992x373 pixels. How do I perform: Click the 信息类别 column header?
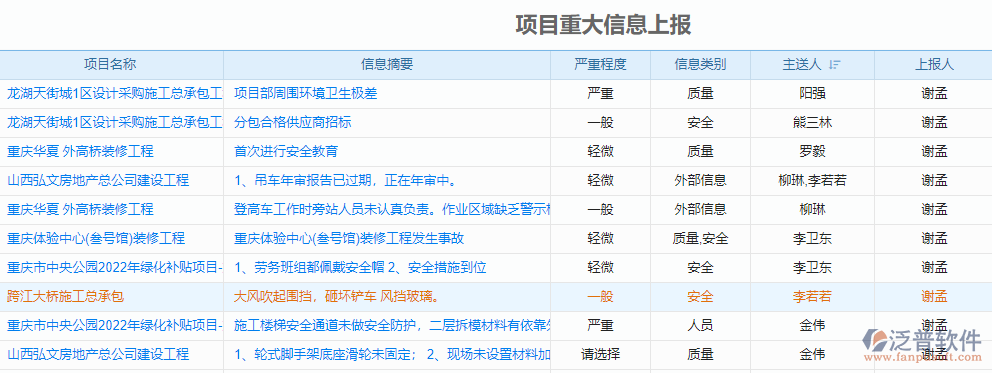tap(700, 64)
